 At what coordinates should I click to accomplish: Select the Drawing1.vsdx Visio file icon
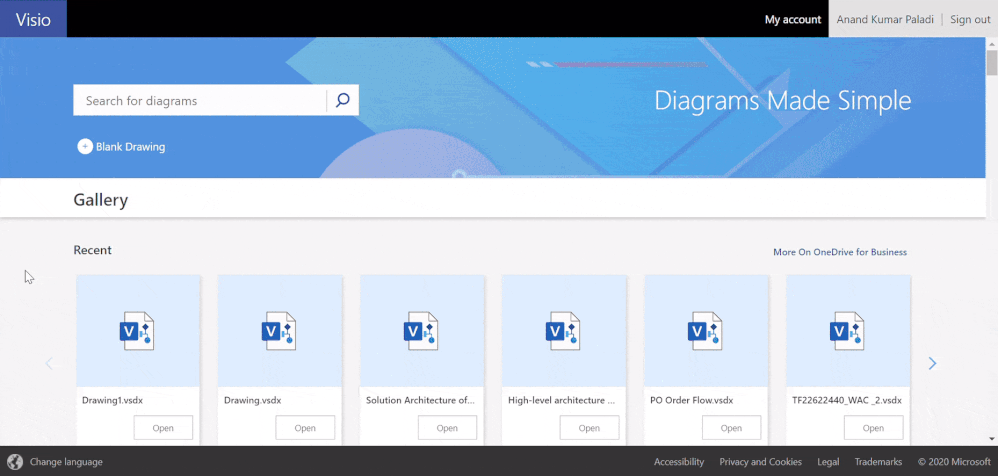click(137, 331)
